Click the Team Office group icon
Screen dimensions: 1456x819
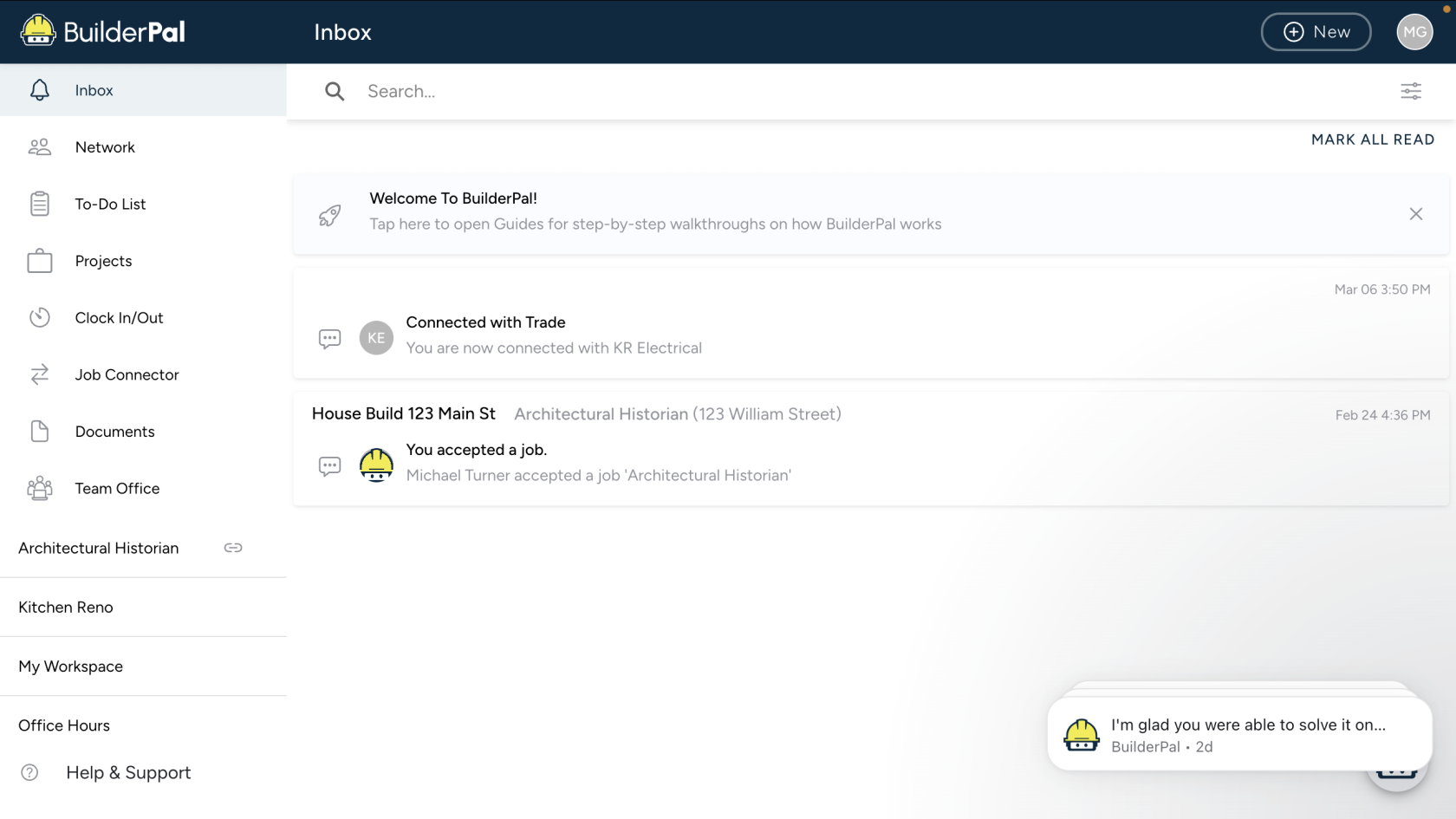point(40,488)
